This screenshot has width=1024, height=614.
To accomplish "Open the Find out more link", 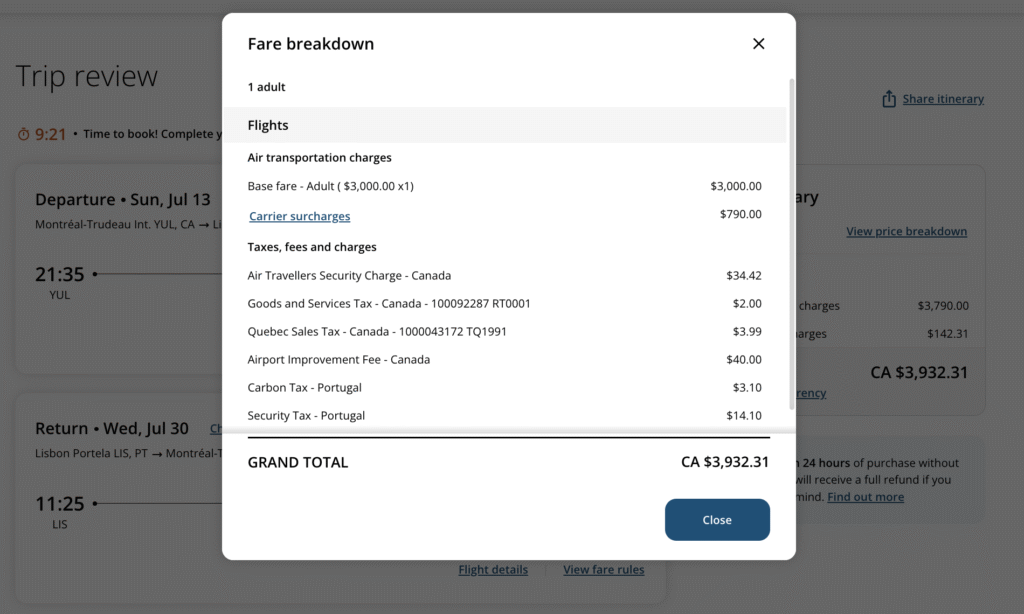I will [x=865, y=497].
